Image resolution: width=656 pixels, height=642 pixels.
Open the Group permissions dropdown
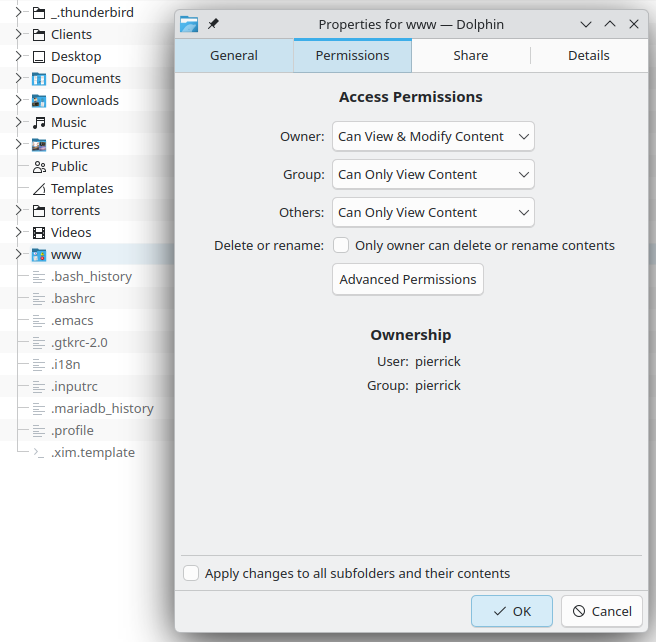(x=433, y=174)
